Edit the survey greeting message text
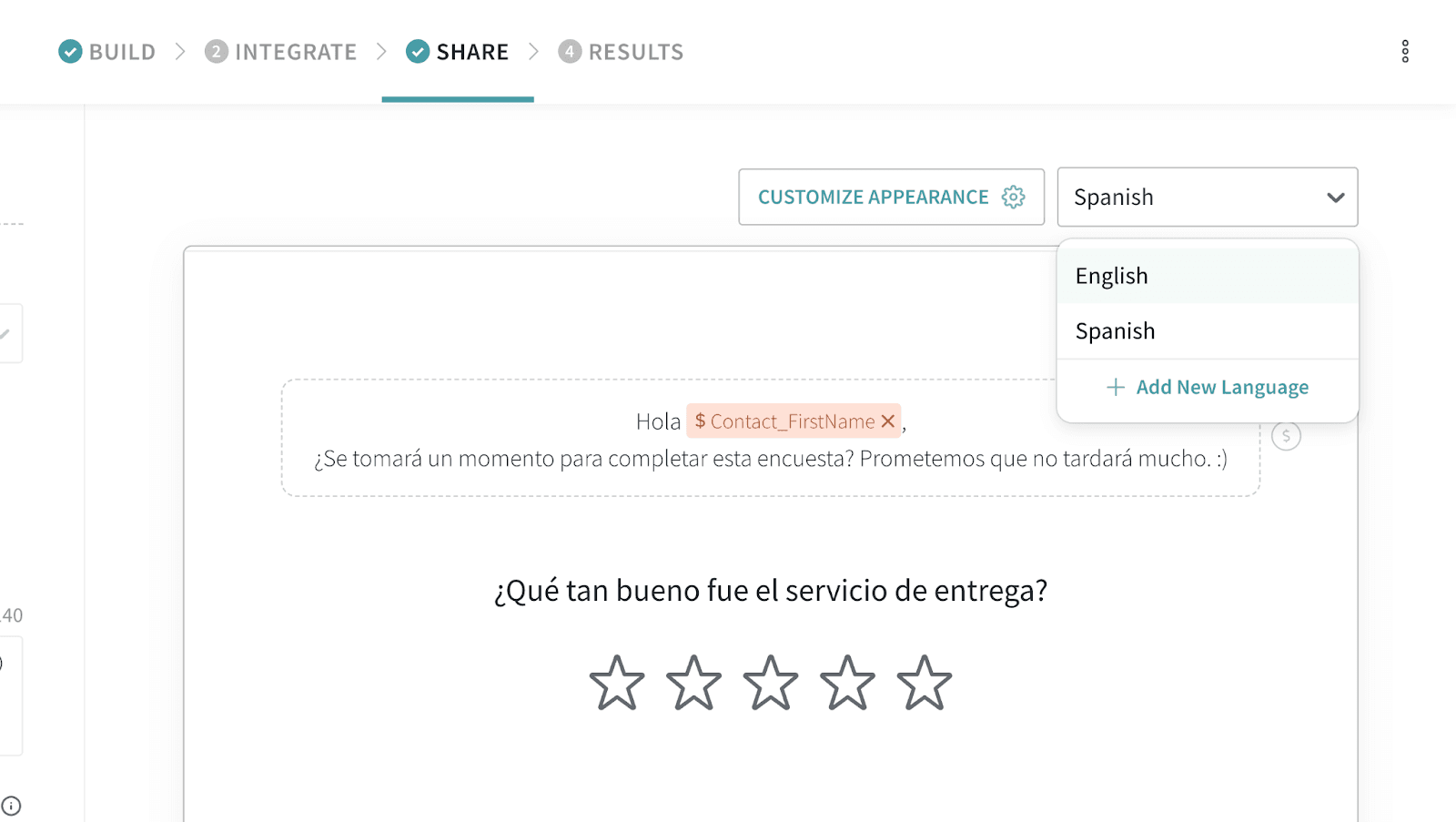 click(x=770, y=459)
